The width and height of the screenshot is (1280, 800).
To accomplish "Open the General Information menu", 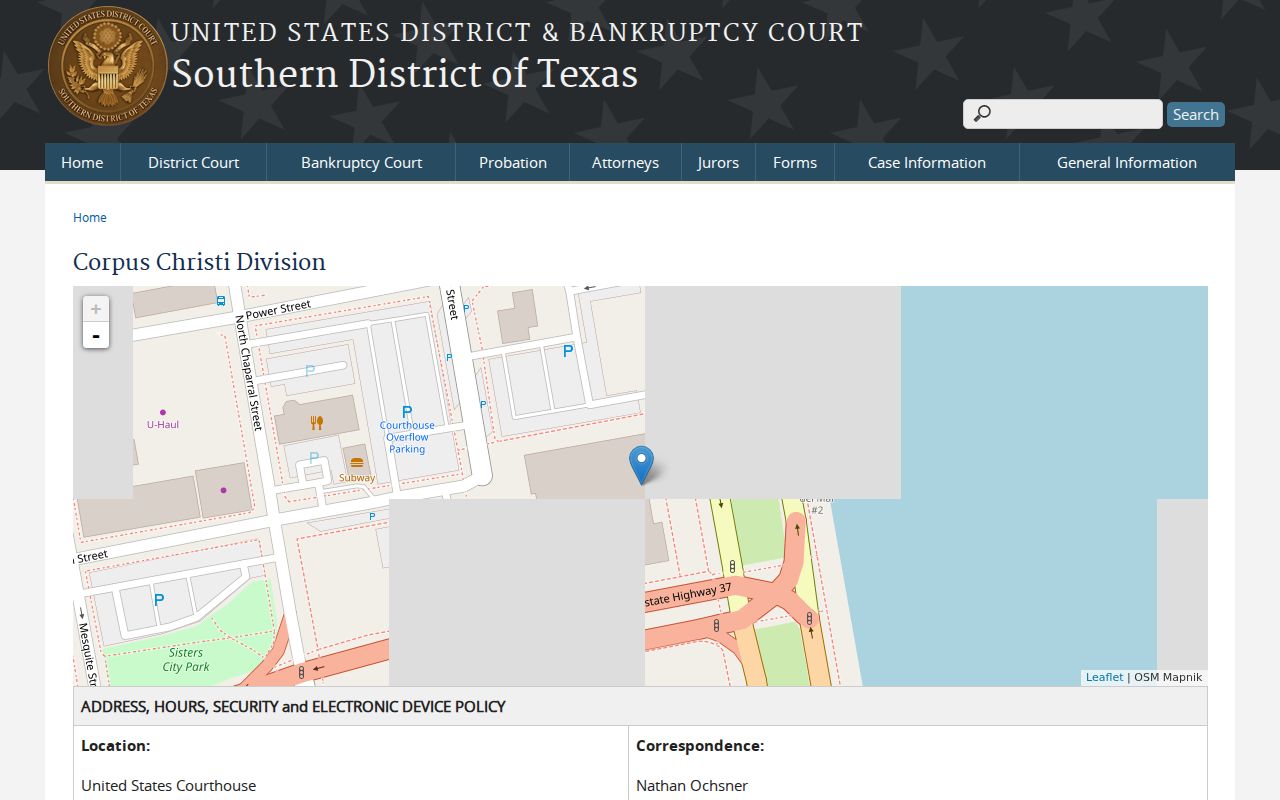I will pyautogui.click(x=1127, y=162).
